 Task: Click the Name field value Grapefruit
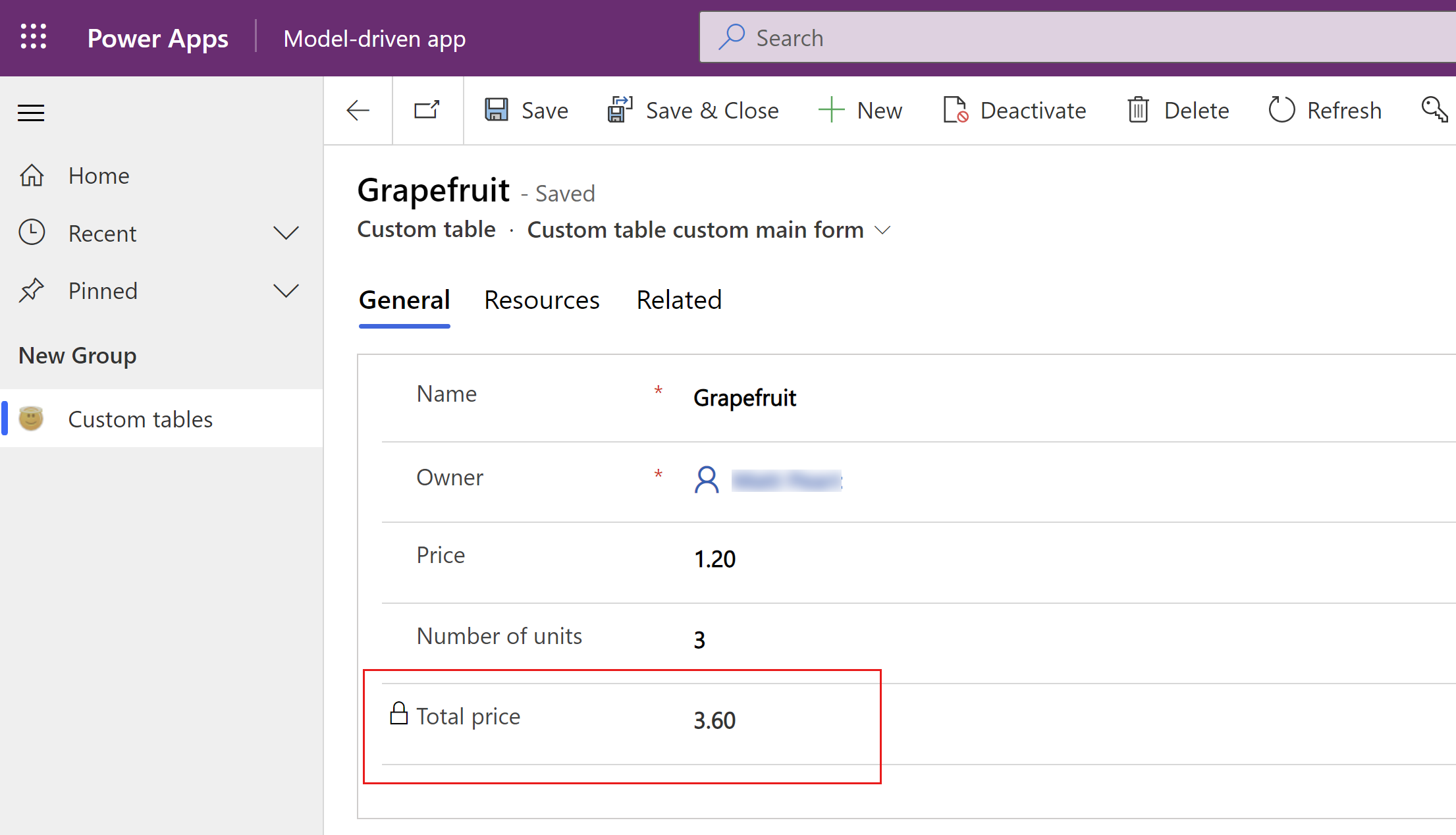[744, 398]
